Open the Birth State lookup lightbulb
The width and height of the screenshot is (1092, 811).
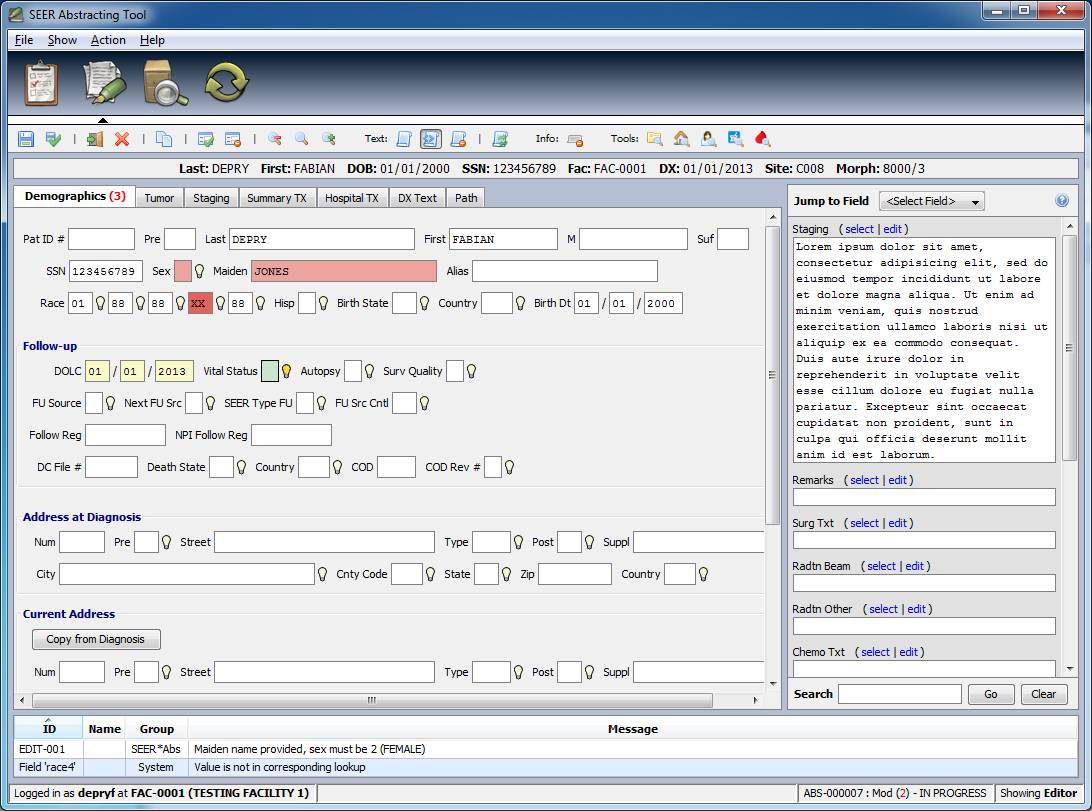pyautogui.click(x=424, y=304)
